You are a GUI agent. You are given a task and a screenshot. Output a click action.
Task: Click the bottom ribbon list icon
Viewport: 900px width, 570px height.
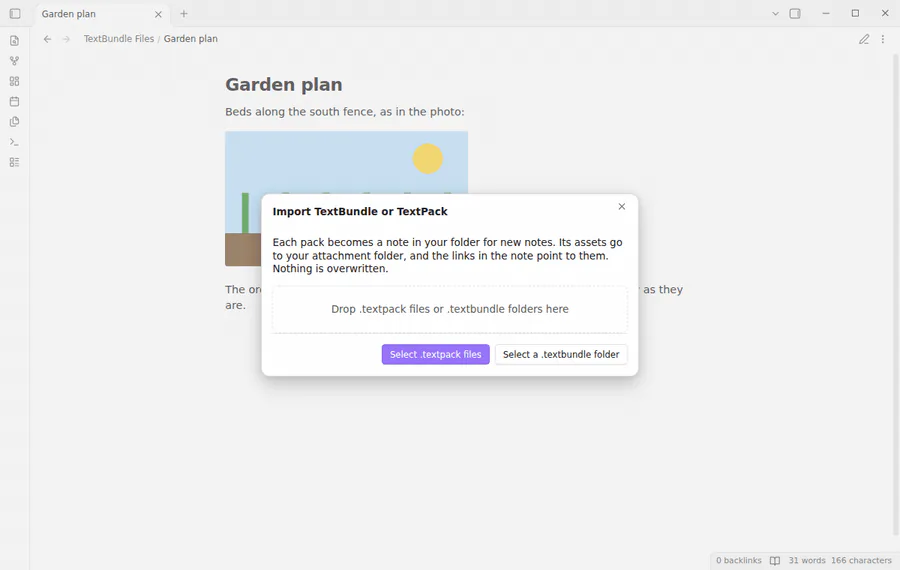coord(14,162)
